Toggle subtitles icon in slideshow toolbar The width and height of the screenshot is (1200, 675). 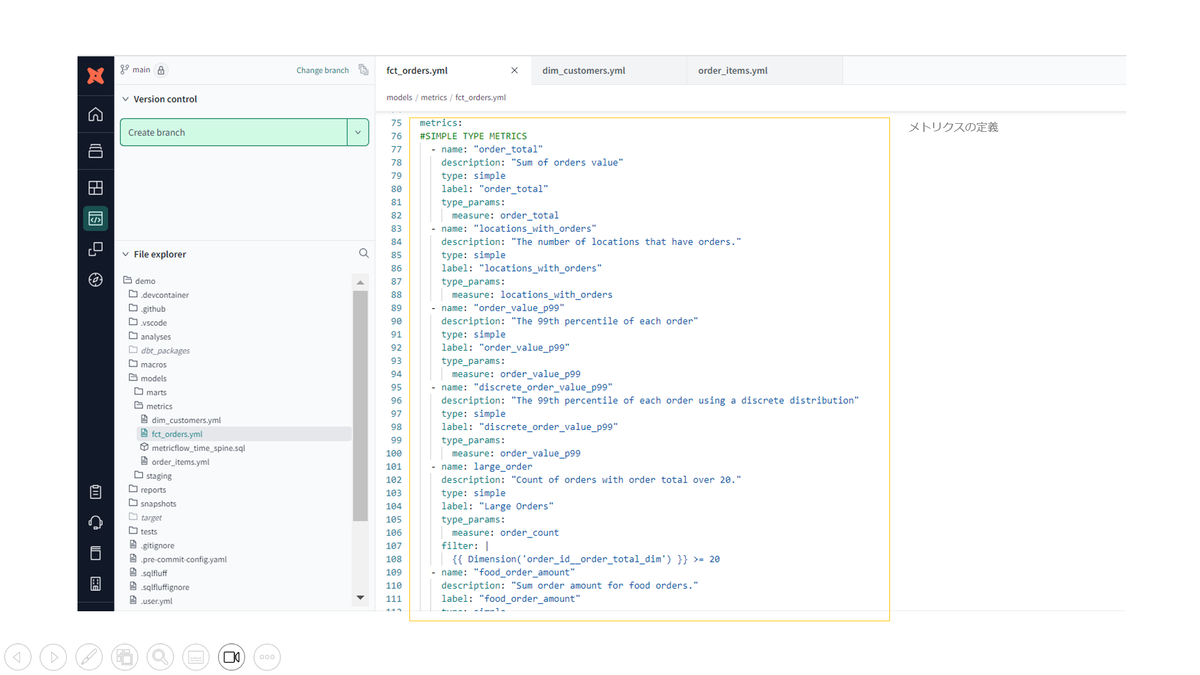pyautogui.click(x=195, y=657)
